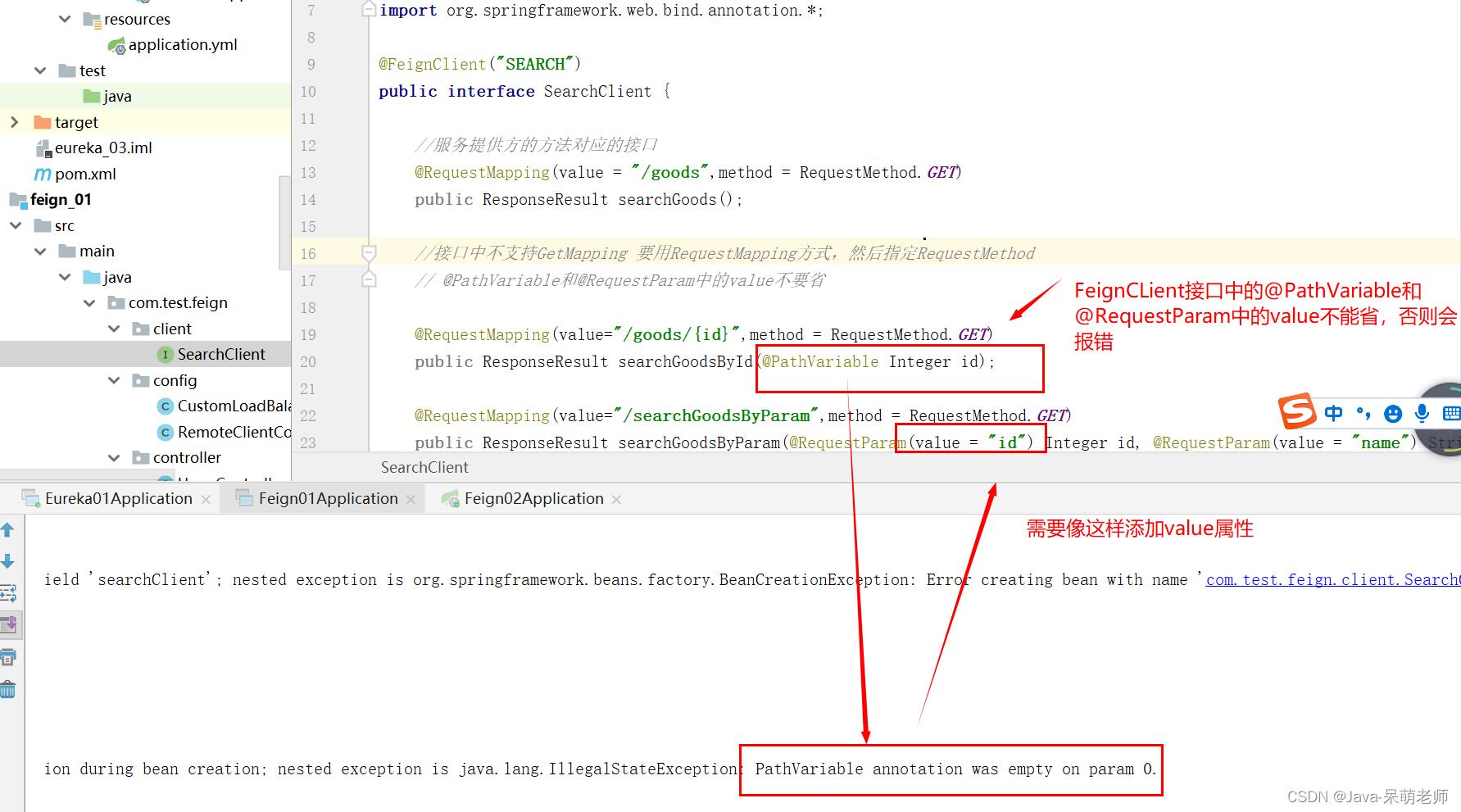
Task: Click the line number 19 in the gutter
Action: click(x=308, y=334)
